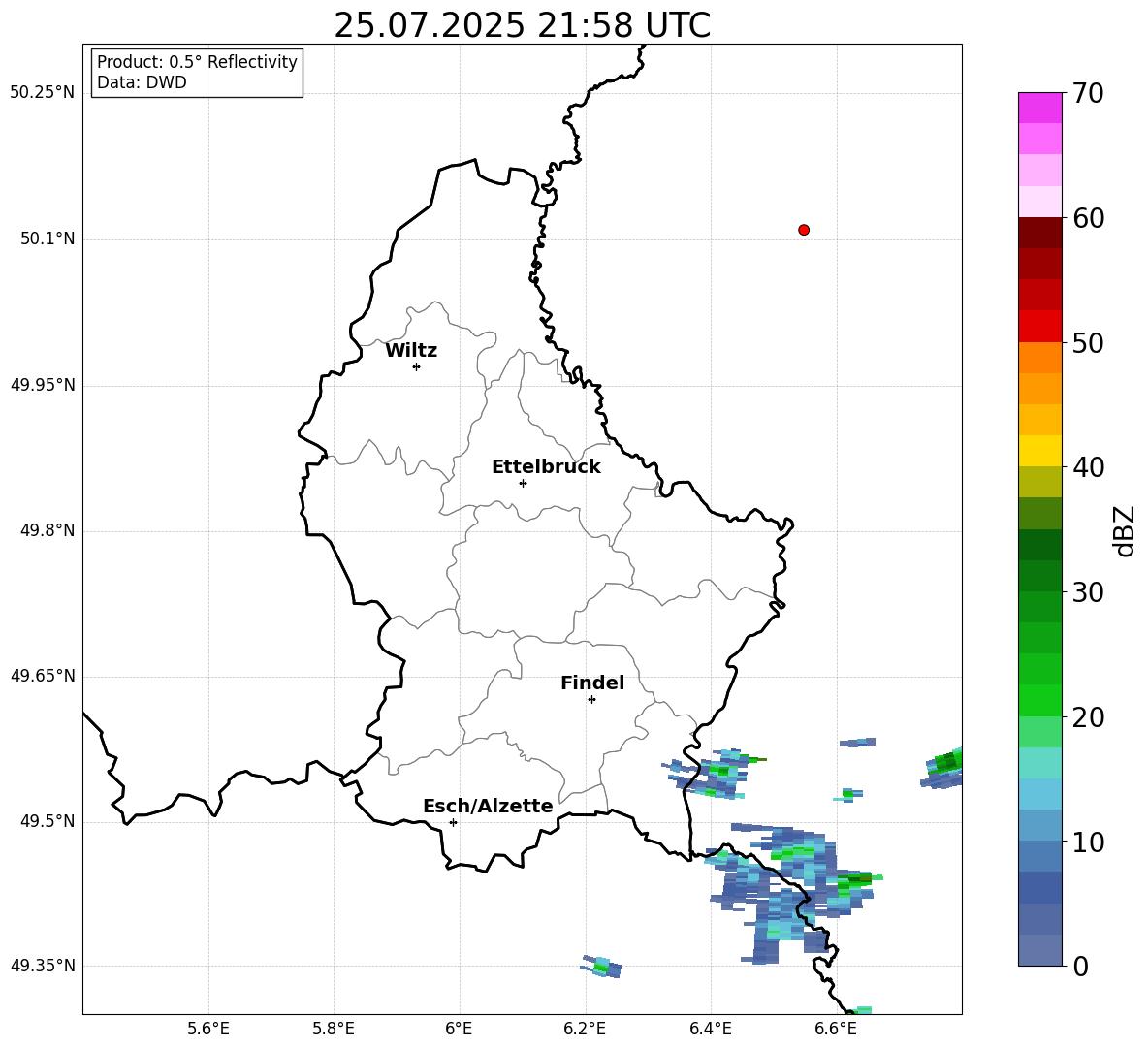
Task: Click the 50.1°N latitude label
Action: coord(48,239)
